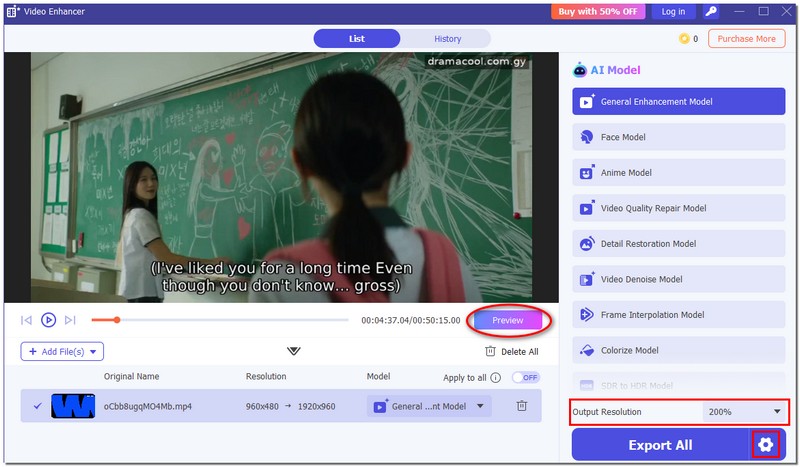
Task: Uncheck the oCbb8ugqMO4Mb.mp4 file checkmark
Action: point(37,406)
